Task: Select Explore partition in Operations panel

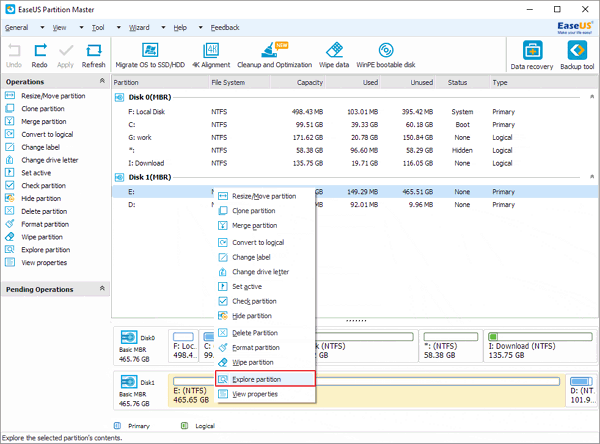Action: pyautogui.click(x=38, y=250)
